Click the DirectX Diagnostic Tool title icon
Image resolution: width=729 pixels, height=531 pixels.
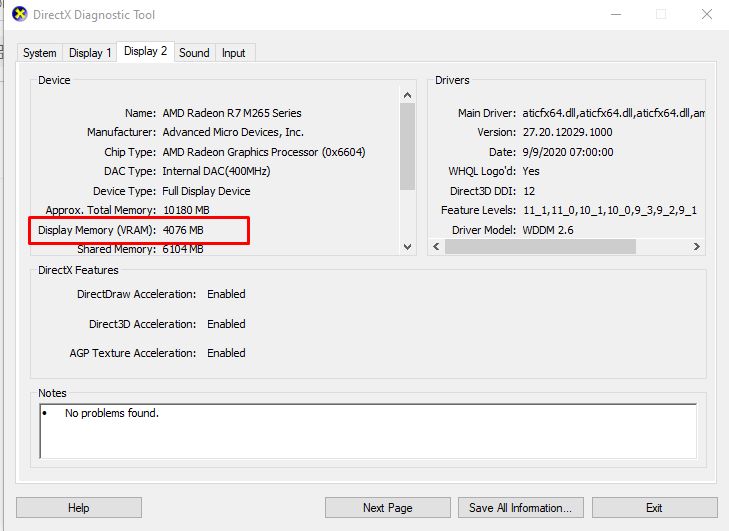tap(20, 14)
